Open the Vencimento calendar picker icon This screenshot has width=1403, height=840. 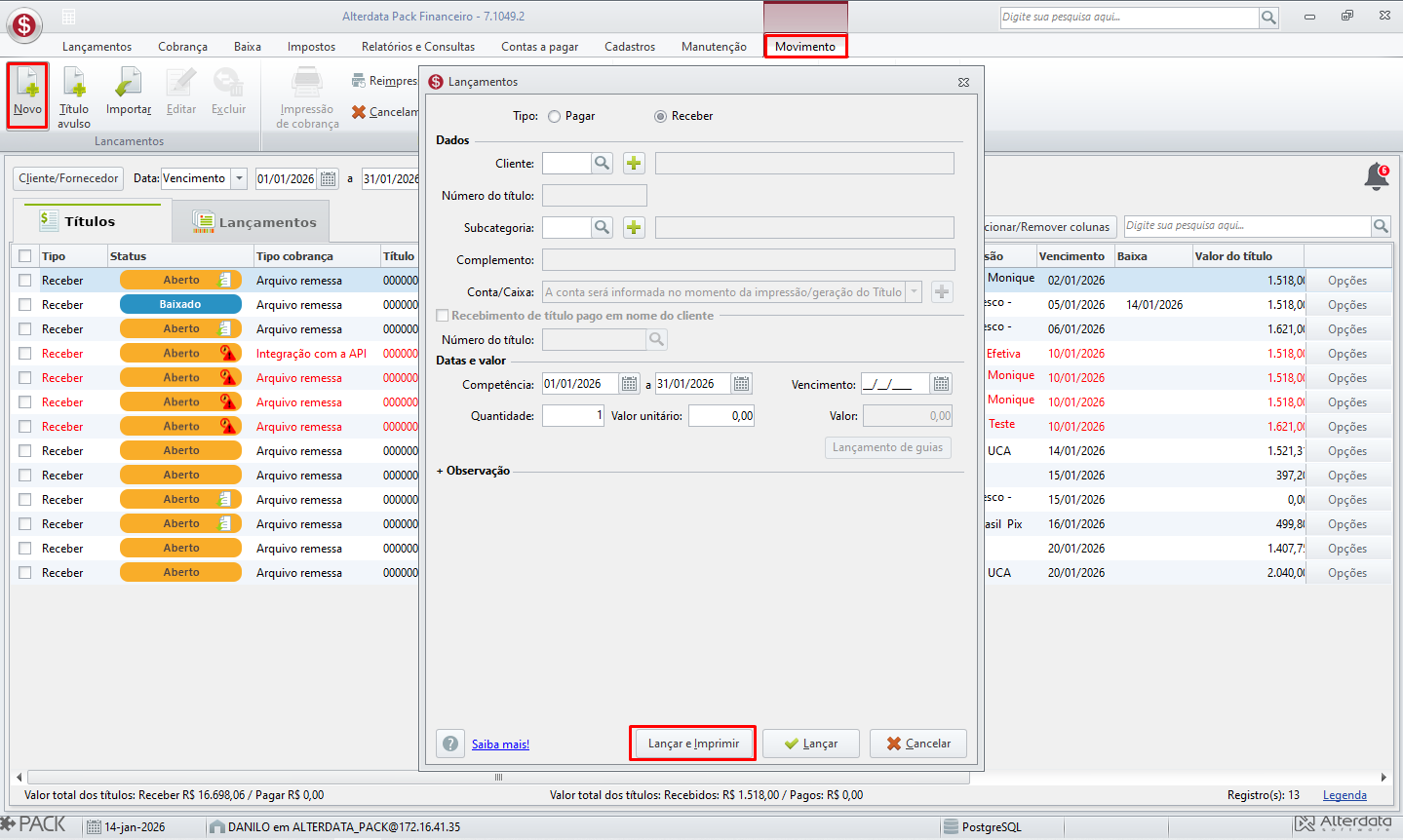941,384
